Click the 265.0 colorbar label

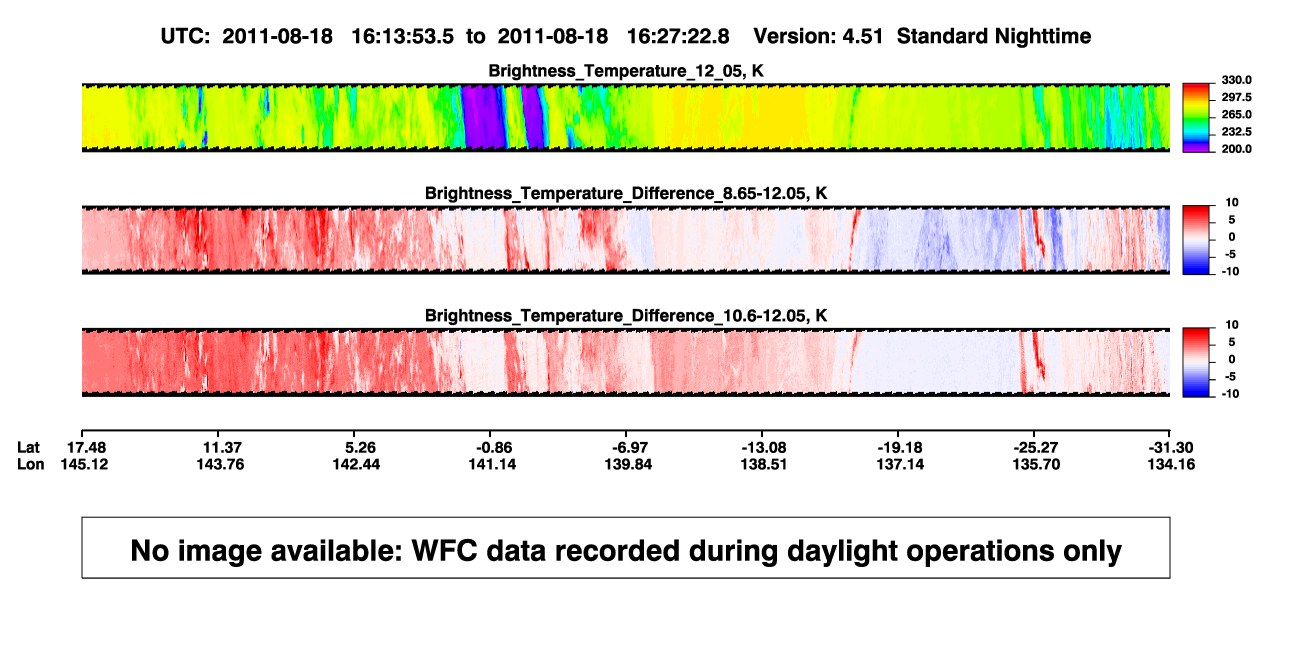pyautogui.click(x=1236, y=115)
